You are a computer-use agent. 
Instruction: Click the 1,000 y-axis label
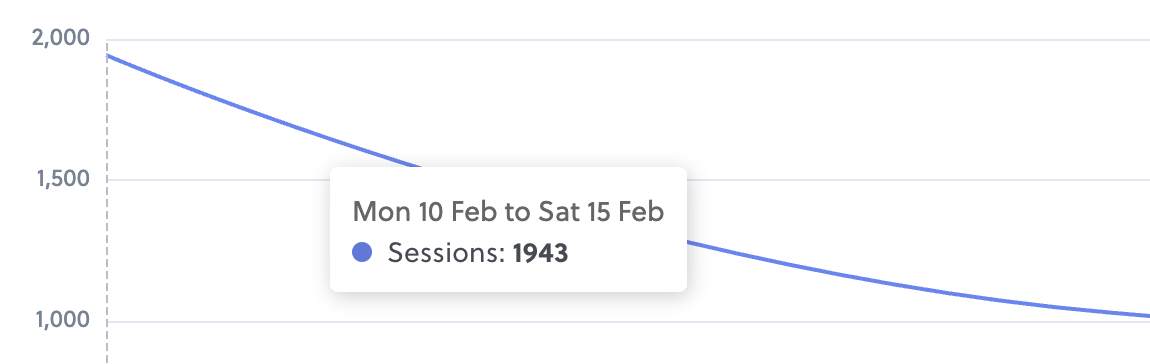pyautogui.click(x=62, y=320)
